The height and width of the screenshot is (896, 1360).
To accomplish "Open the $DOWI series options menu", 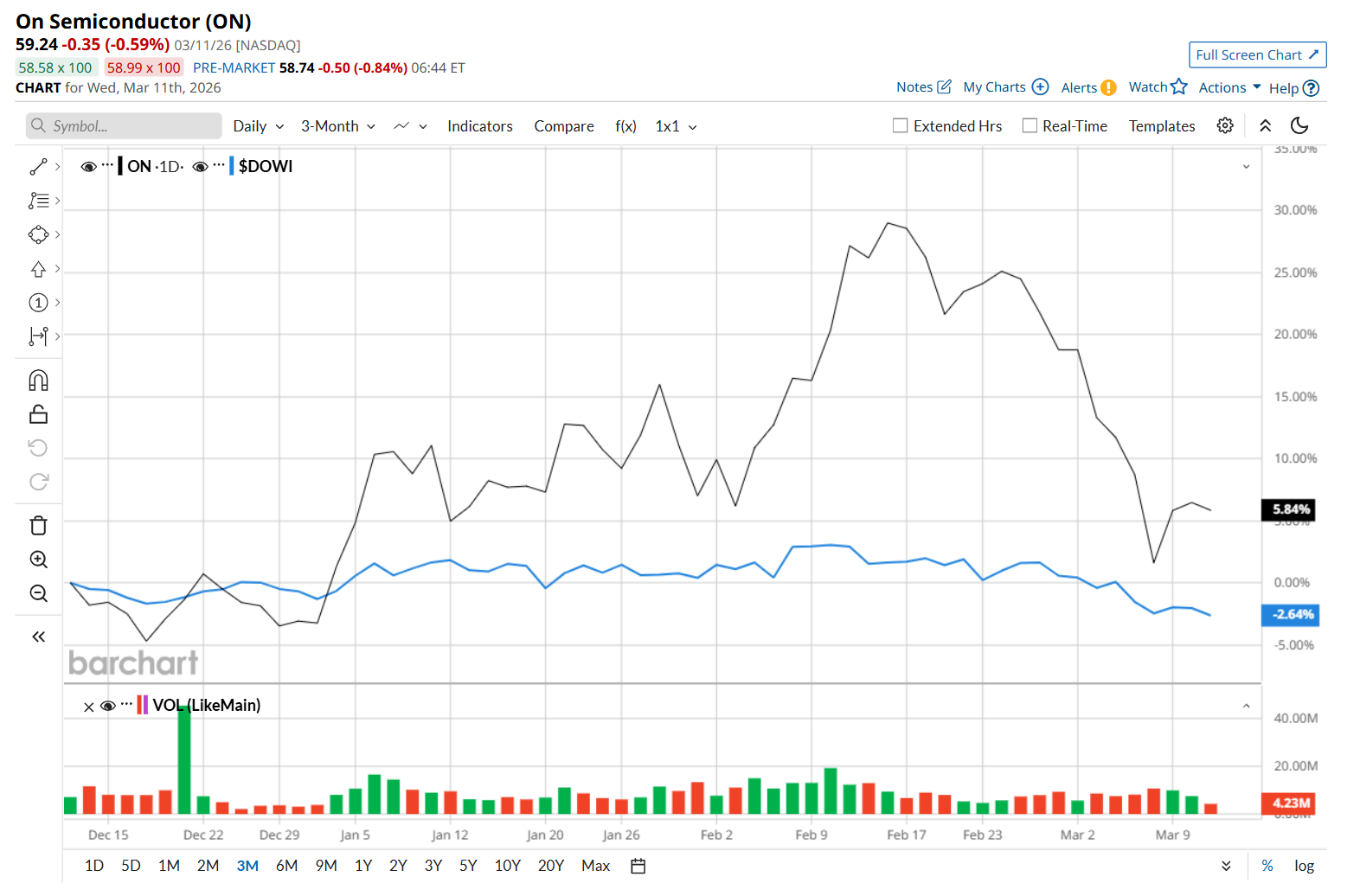I will (219, 165).
